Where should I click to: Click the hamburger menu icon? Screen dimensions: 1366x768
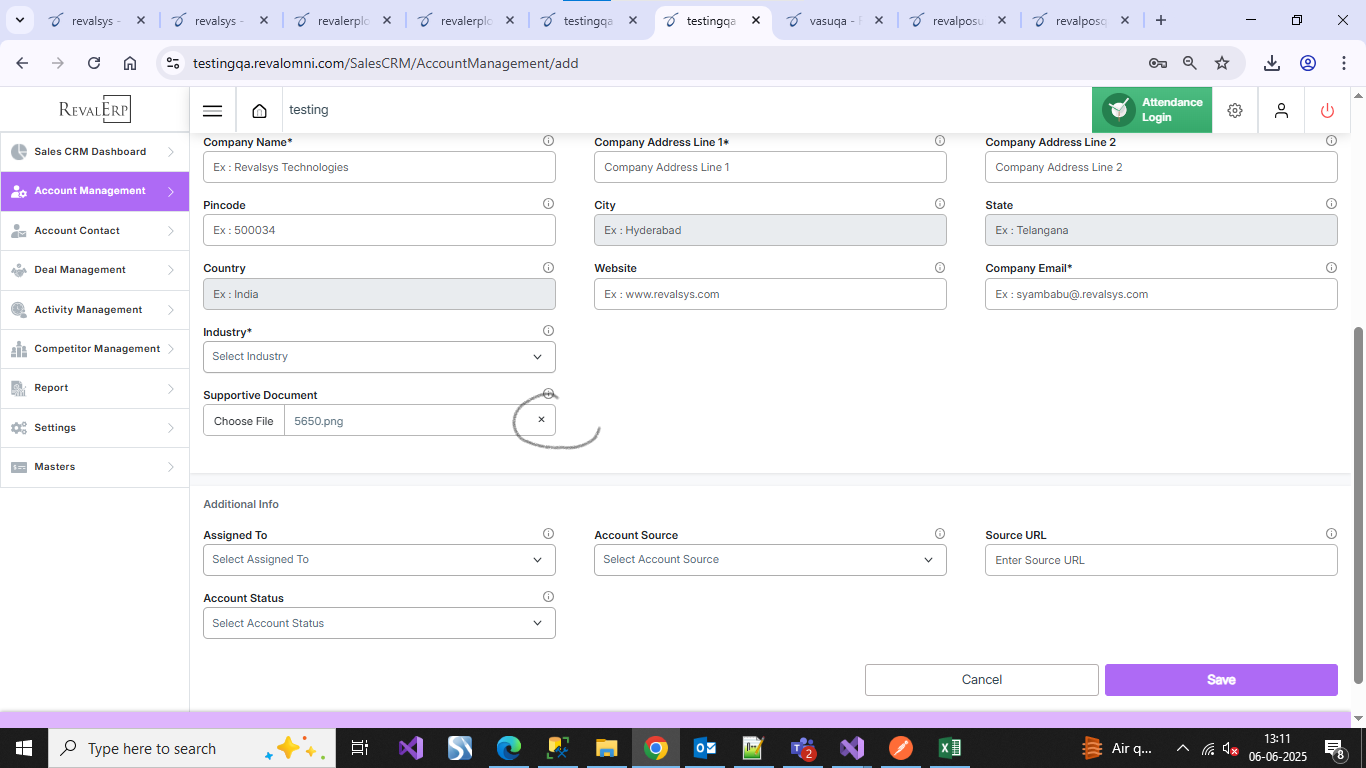pyautogui.click(x=212, y=111)
